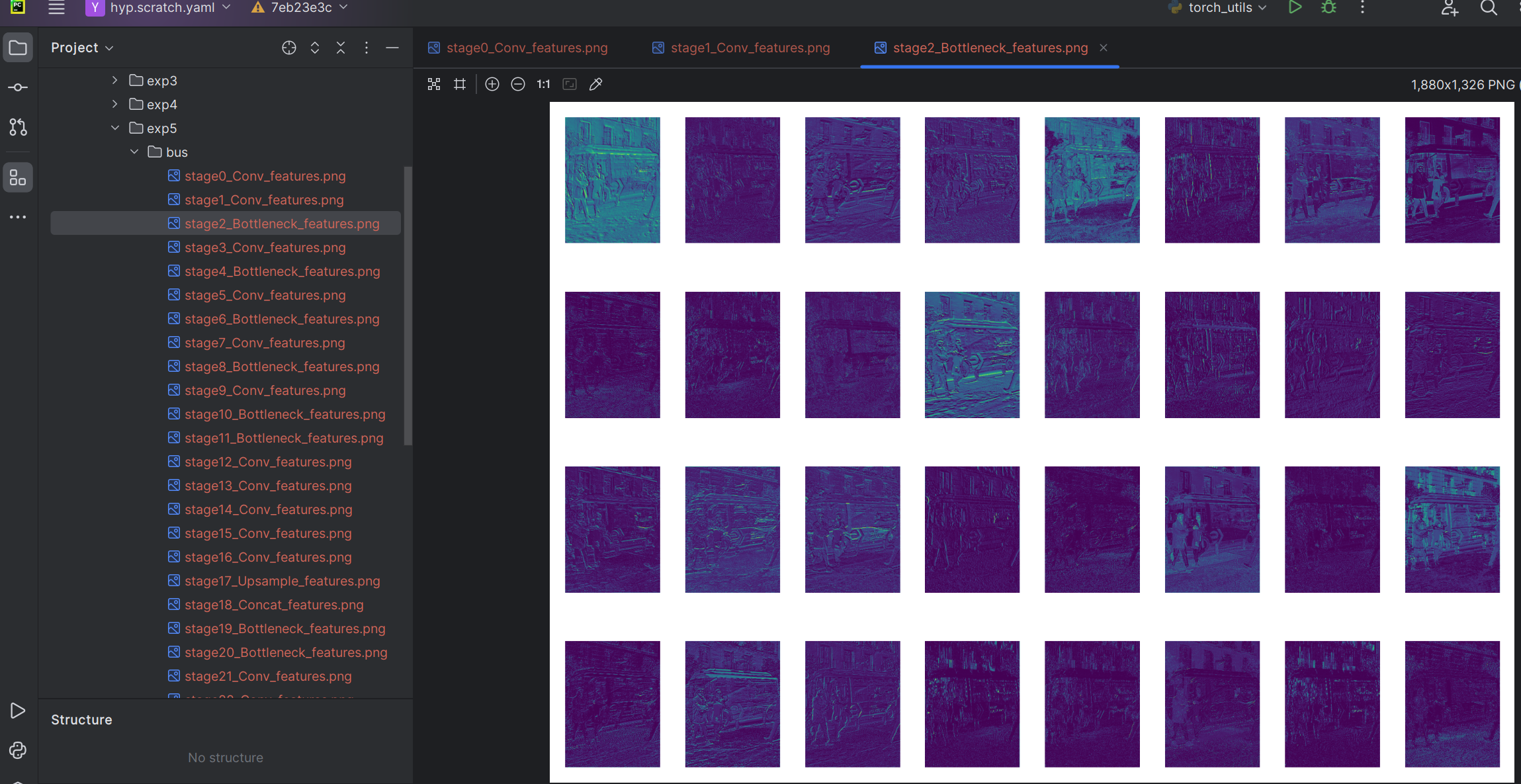Switch to the stage0_Conv_features.png tab
1521x784 pixels.
(x=527, y=48)
